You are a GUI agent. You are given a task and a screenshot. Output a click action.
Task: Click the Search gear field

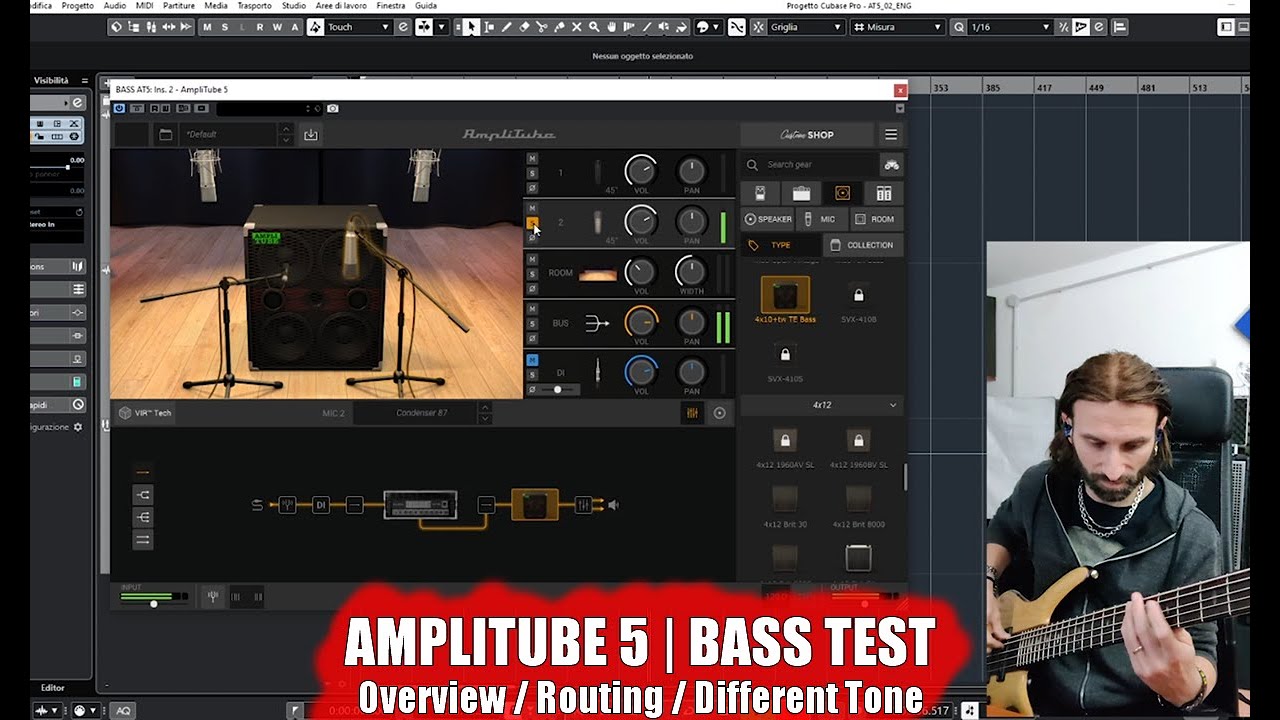pyautogui.click(x=810, y=164)
